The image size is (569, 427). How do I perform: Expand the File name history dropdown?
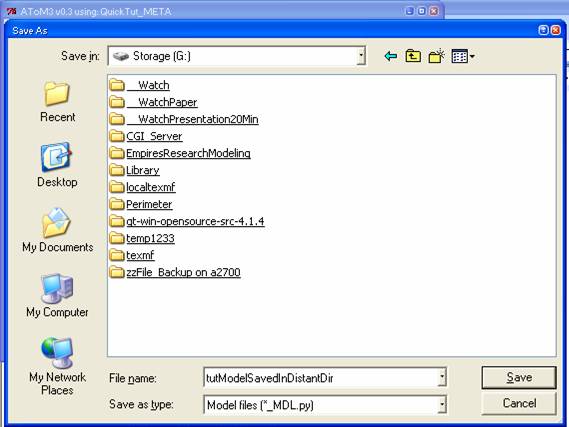[442, 378]
